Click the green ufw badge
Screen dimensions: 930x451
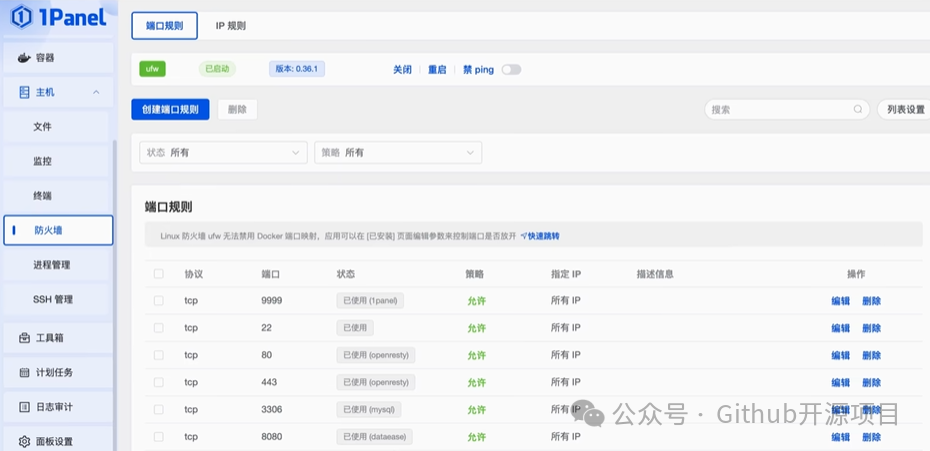click(152, 69)
